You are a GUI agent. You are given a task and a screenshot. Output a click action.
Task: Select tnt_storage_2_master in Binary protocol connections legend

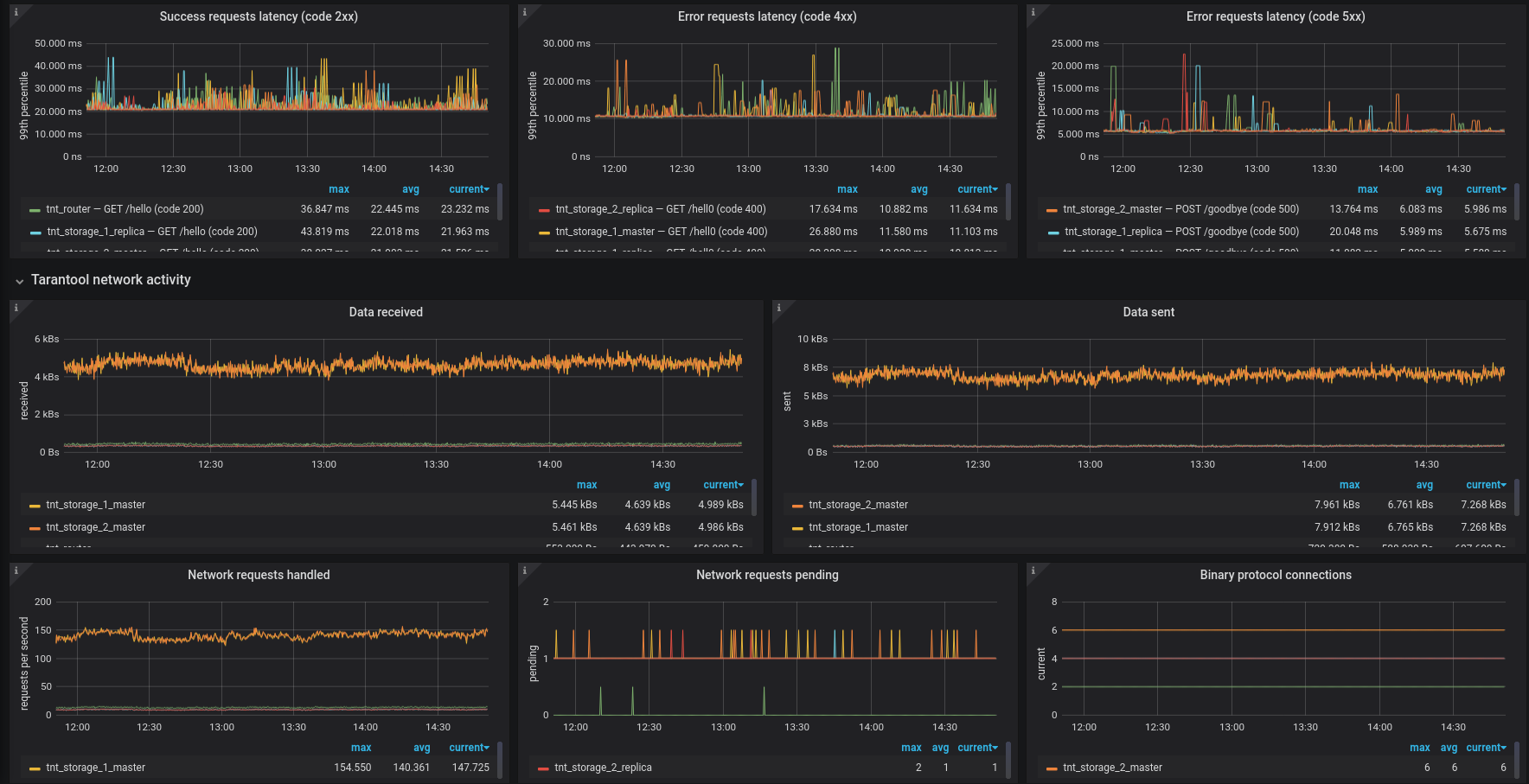(x=1112, y=768)
